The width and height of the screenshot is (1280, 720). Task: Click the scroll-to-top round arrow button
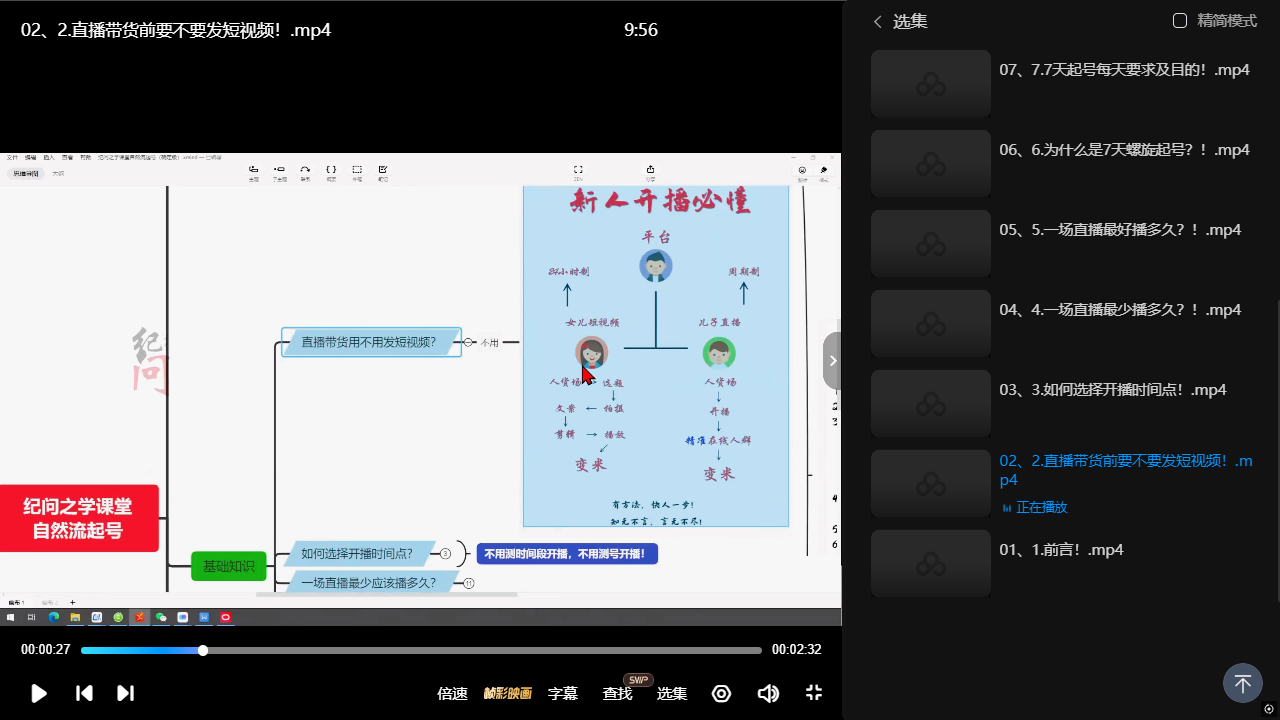1242,684
